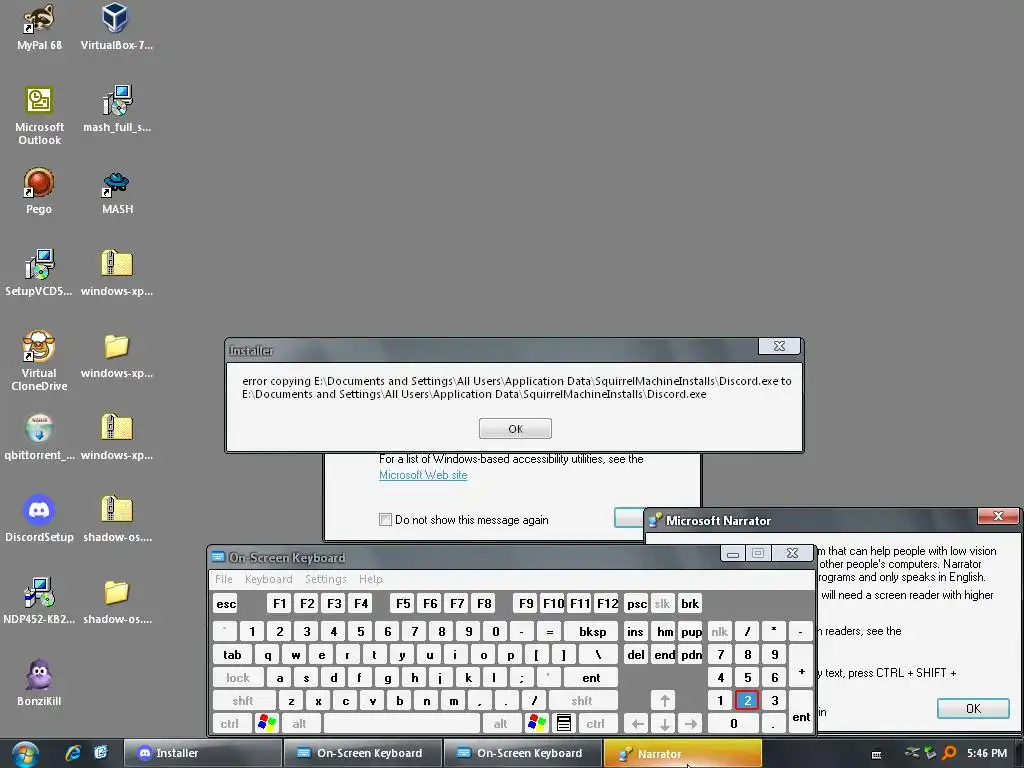This screenshot has height=768, width=1024.
Task: Select the shadow-os zip next to DiscordSetup
Action: (116, 519)
